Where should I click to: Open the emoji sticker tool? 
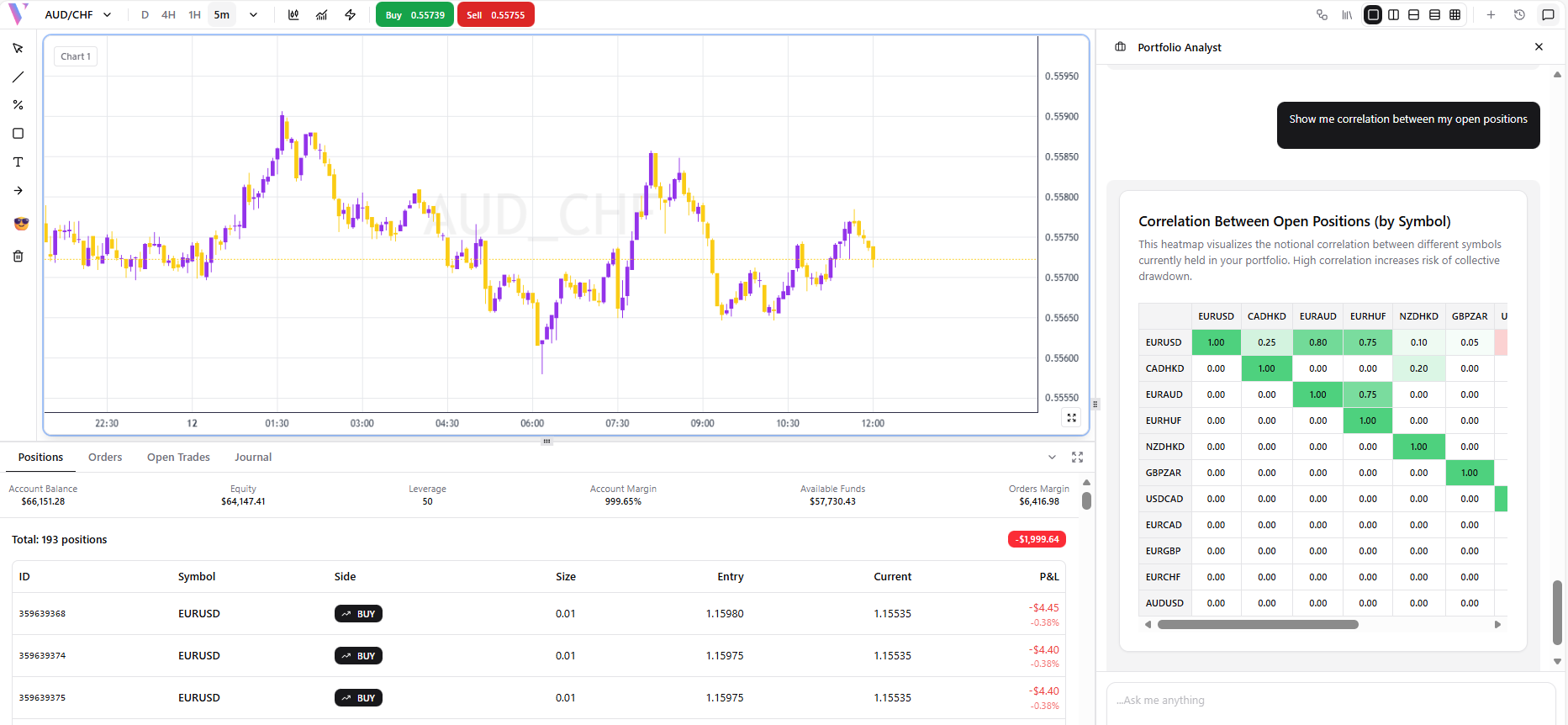pyautogui.click(x=21, y=224)
